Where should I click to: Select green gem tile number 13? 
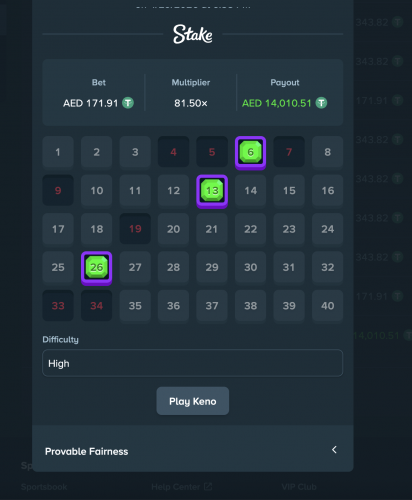(x=212, y=191)
